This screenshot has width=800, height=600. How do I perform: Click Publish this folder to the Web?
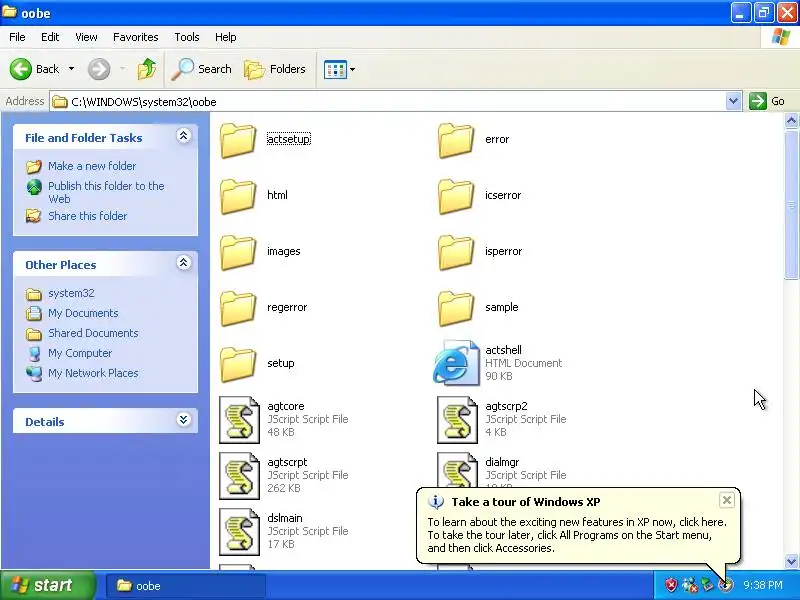pyautogui.click(x=106, y=192)
